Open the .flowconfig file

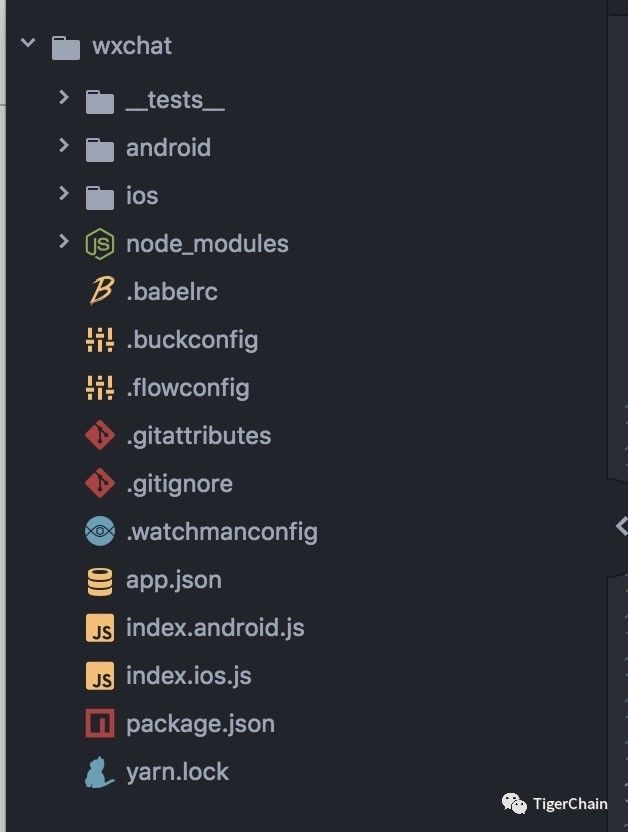point(188,388)
